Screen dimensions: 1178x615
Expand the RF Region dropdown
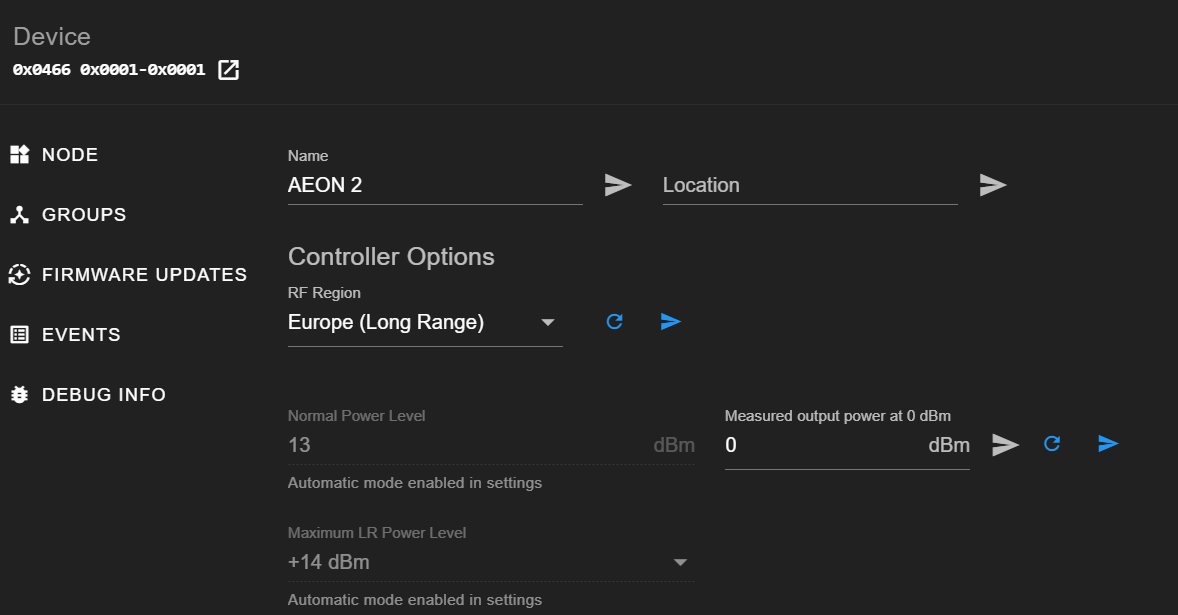(547, 322)
